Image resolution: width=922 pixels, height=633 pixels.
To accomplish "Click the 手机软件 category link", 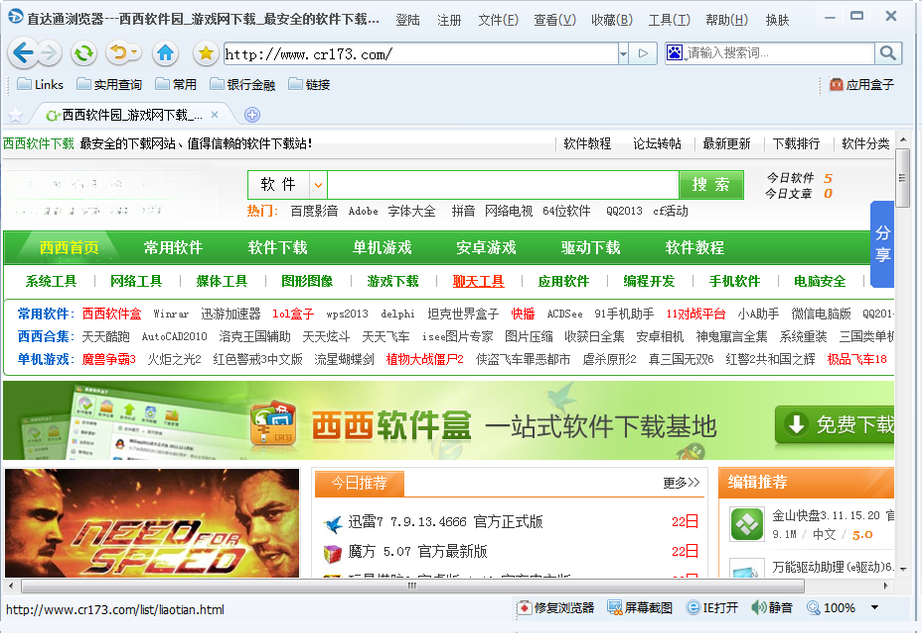I will [734, 282].
